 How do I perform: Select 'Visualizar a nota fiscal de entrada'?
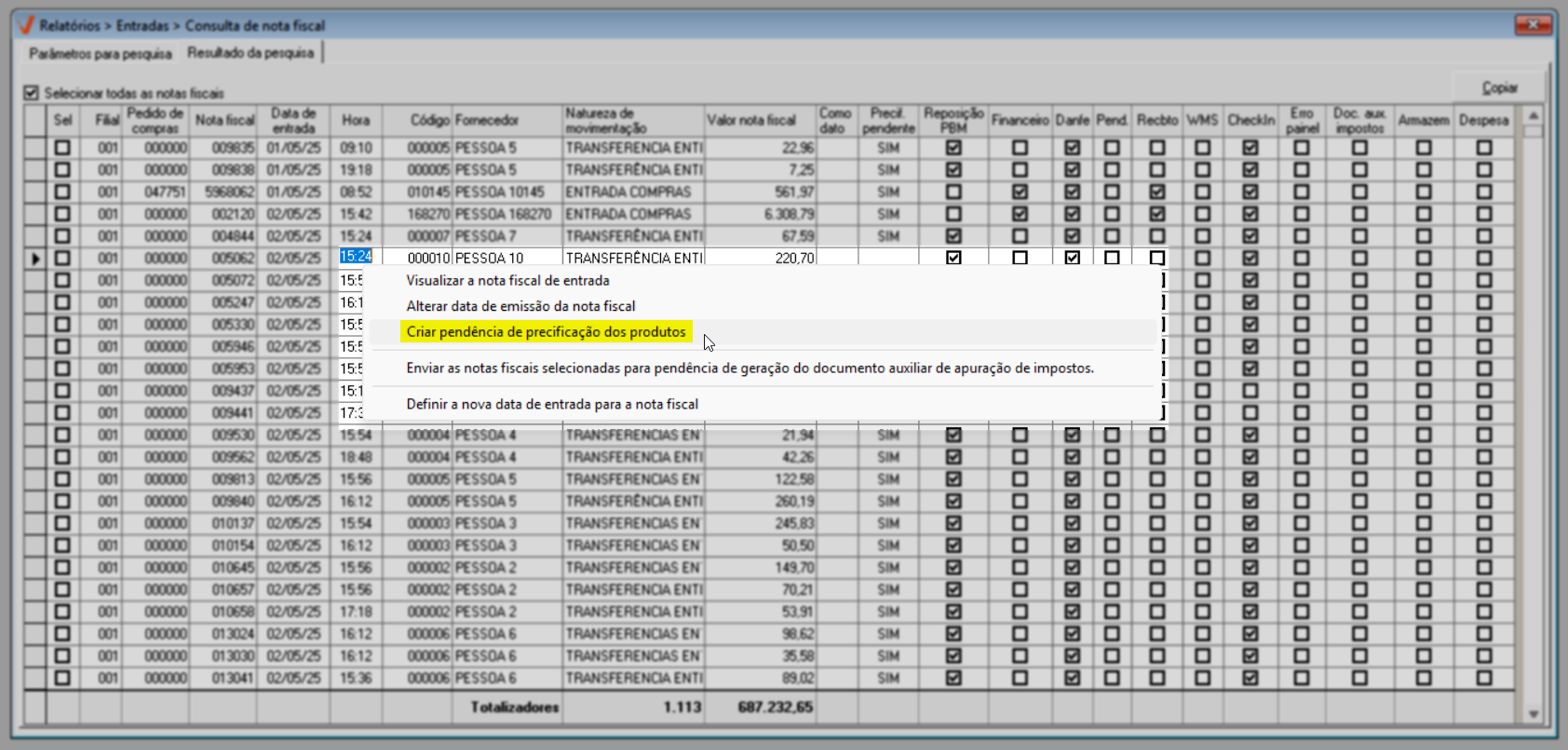coord(507,280)
